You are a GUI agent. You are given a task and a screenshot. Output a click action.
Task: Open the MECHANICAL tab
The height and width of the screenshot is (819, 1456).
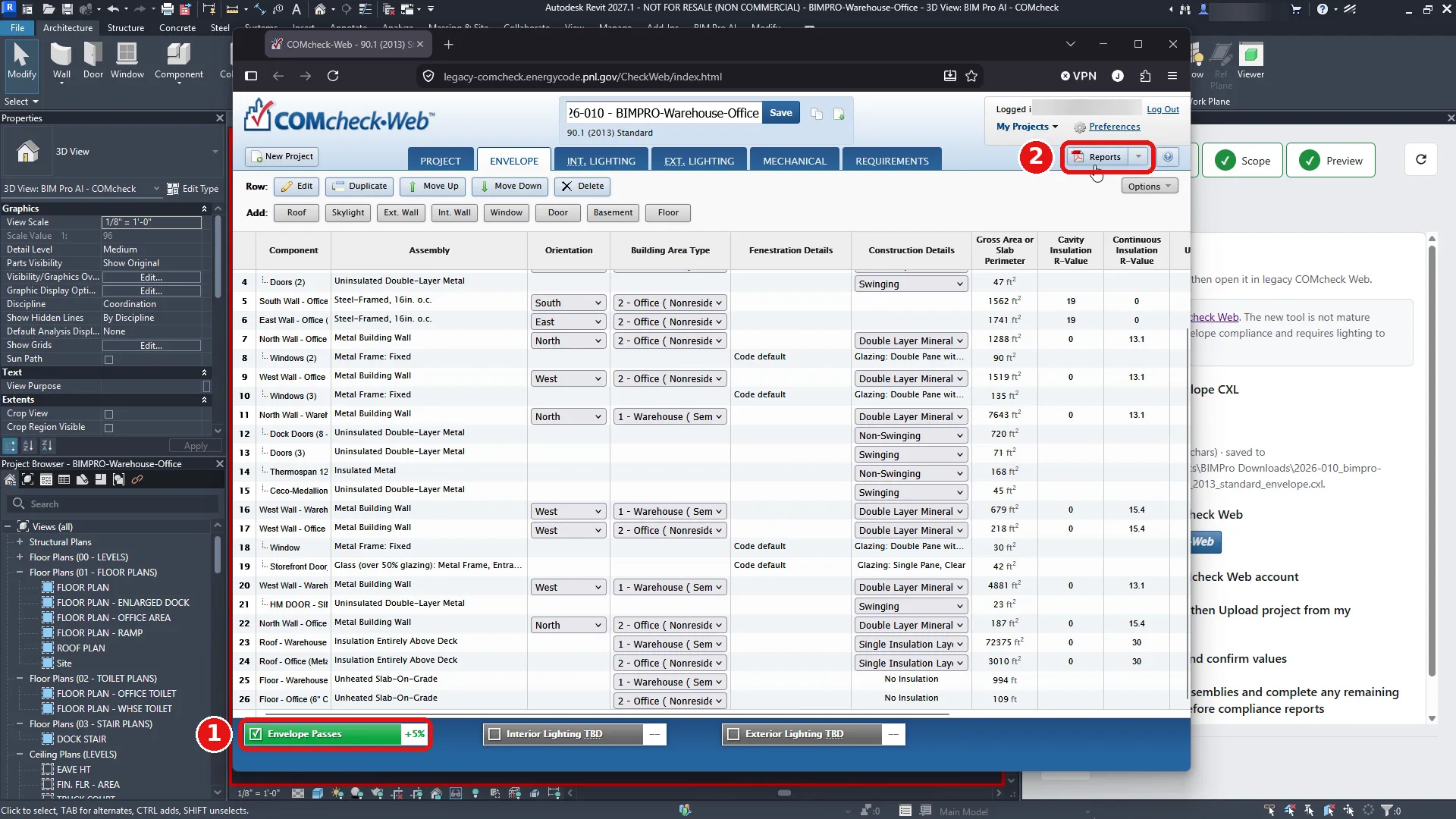pos(795,160)
